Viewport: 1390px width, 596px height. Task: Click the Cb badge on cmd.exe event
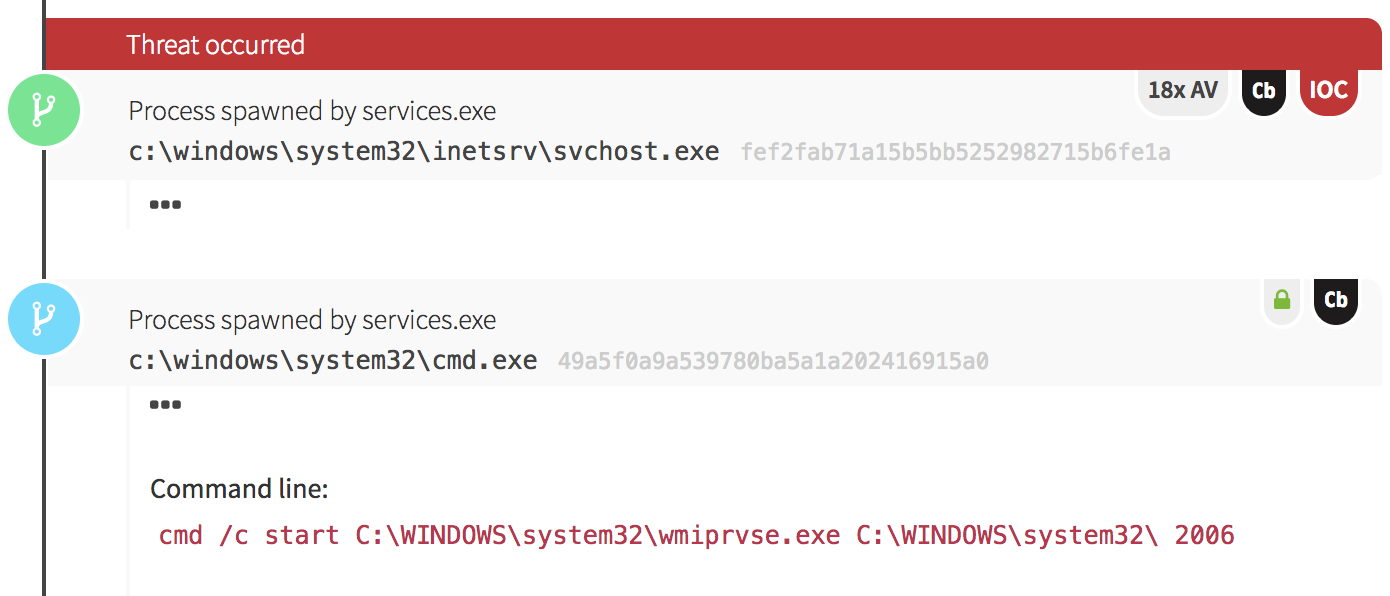coord(1335,299)
